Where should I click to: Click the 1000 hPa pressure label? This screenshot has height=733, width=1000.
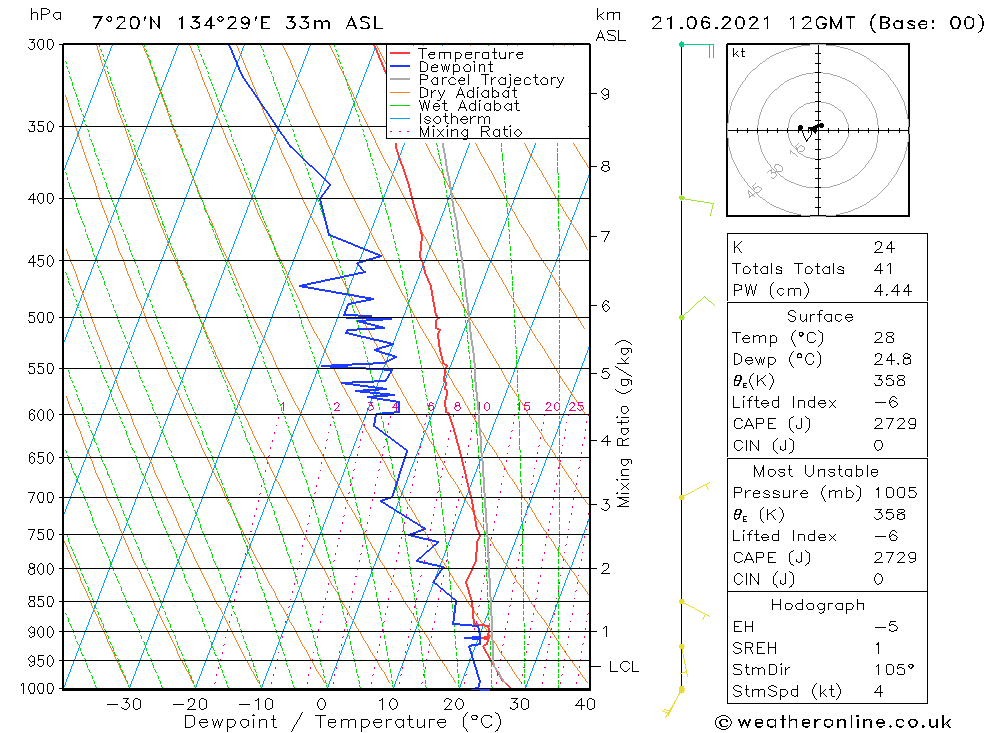point(38,689)
